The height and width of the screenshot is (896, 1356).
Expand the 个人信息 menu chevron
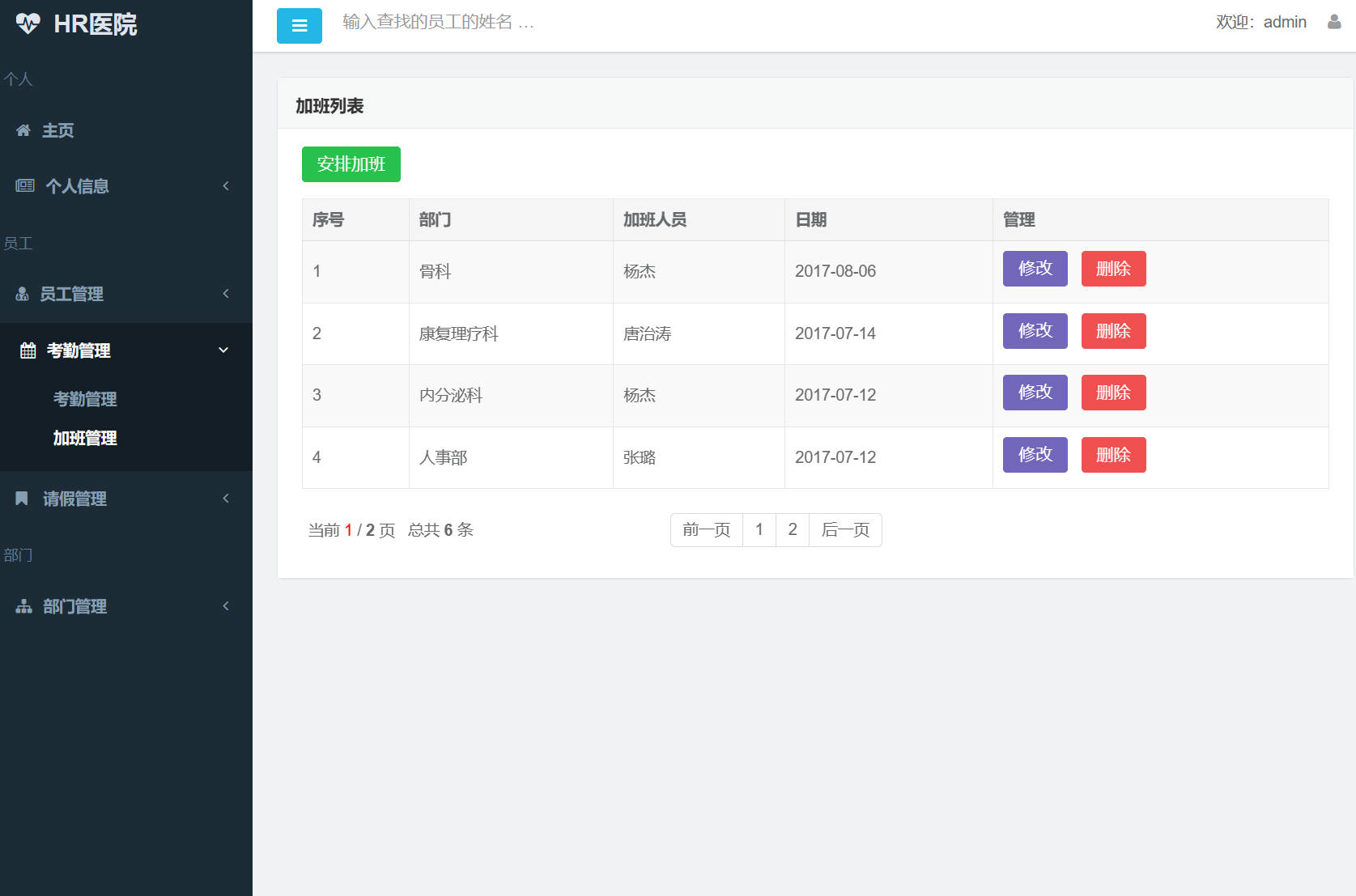coord(226,185)
